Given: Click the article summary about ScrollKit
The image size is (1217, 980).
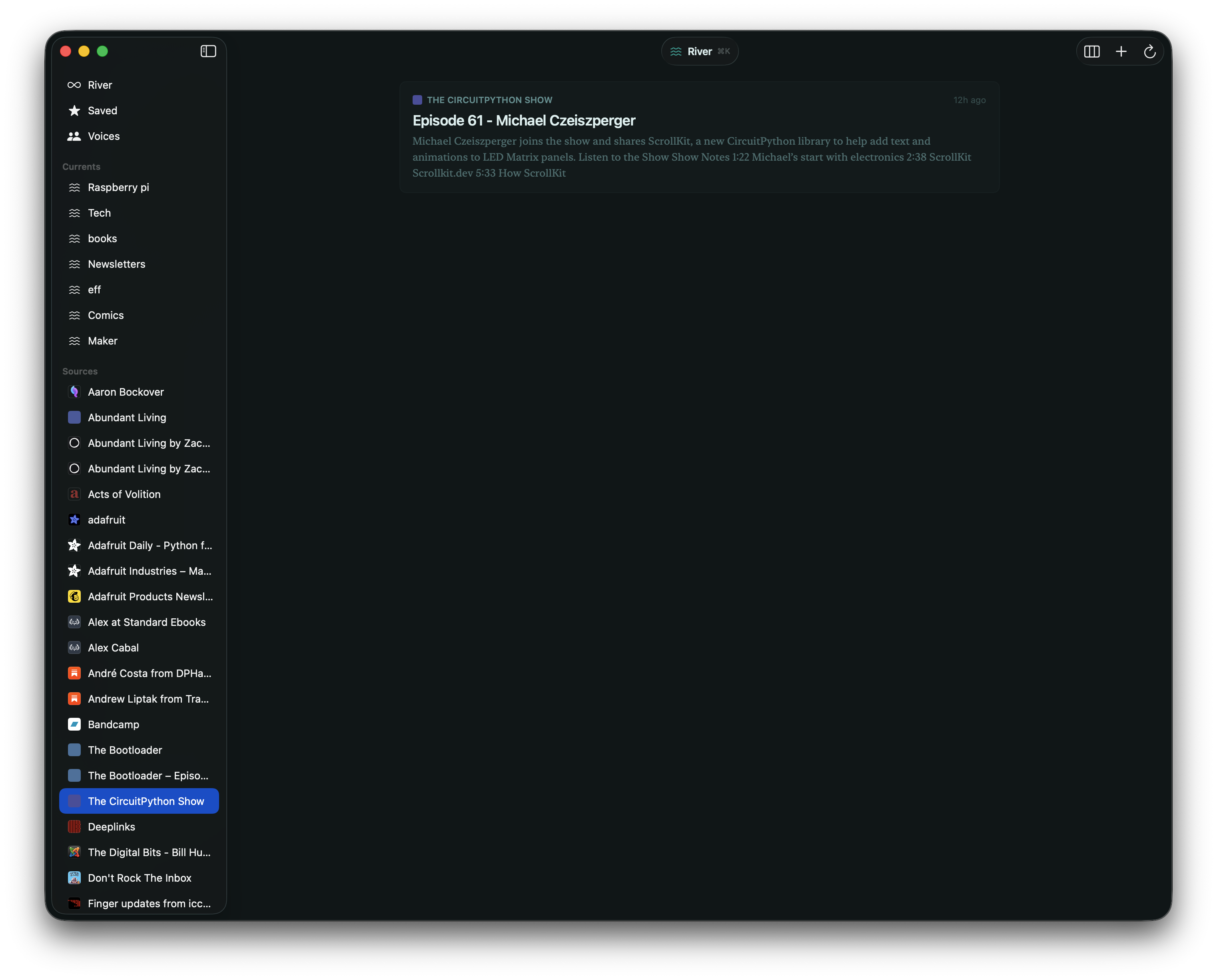Looking at the screenshot, I should (x=691, y=157).
